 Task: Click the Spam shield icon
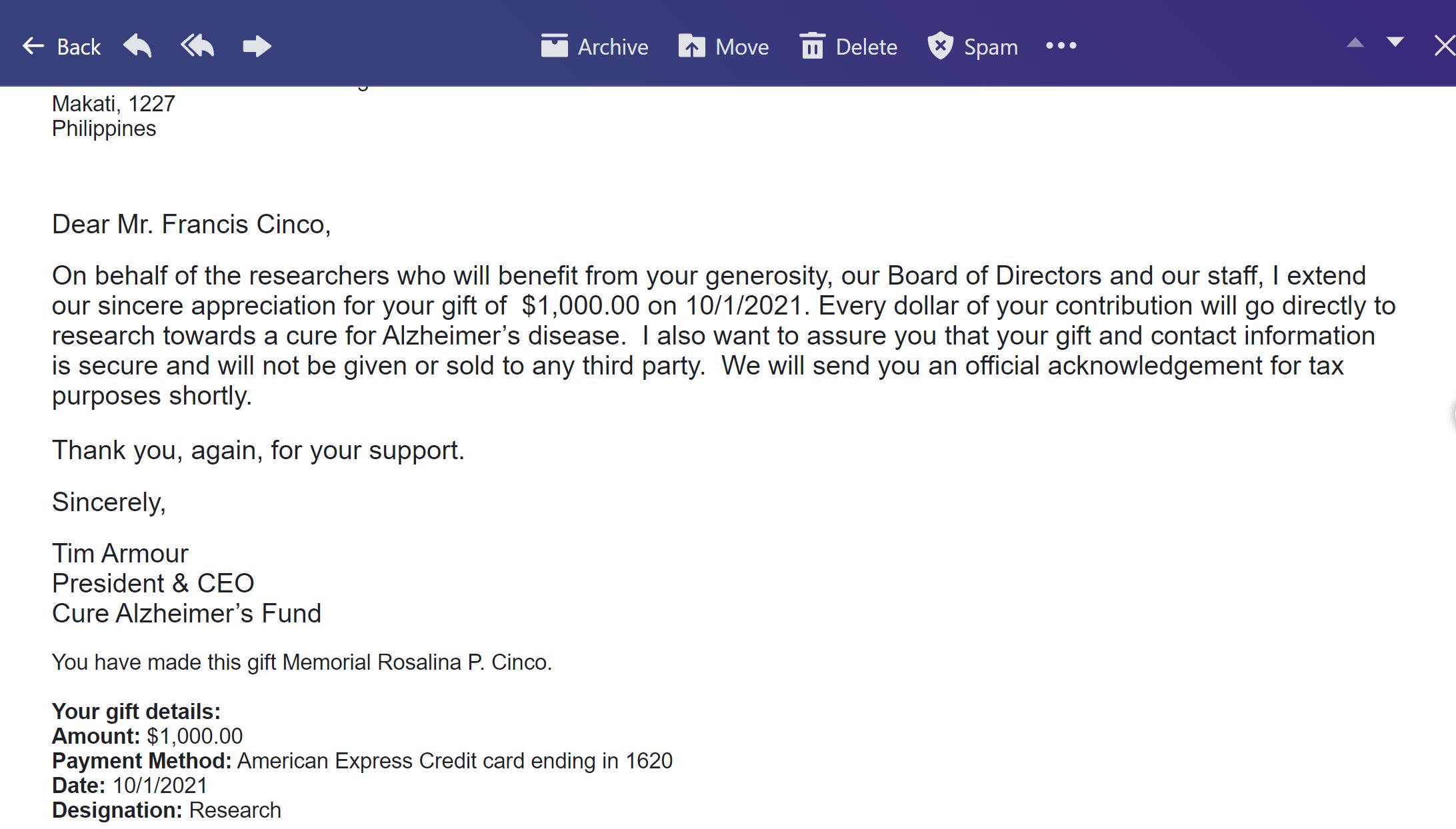(940, 46)
